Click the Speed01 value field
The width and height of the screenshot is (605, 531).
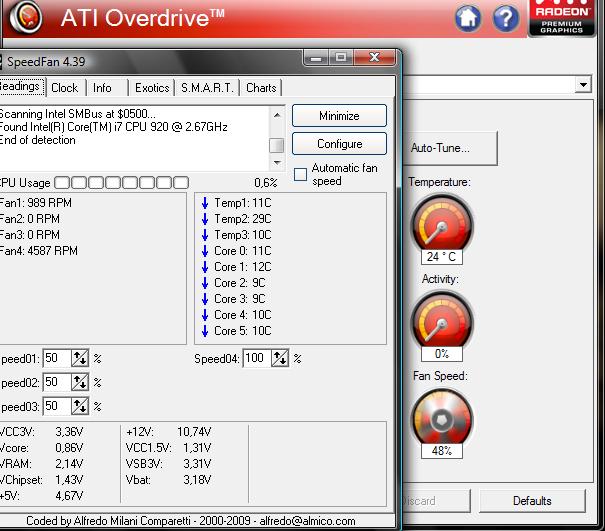click(57, 359)
